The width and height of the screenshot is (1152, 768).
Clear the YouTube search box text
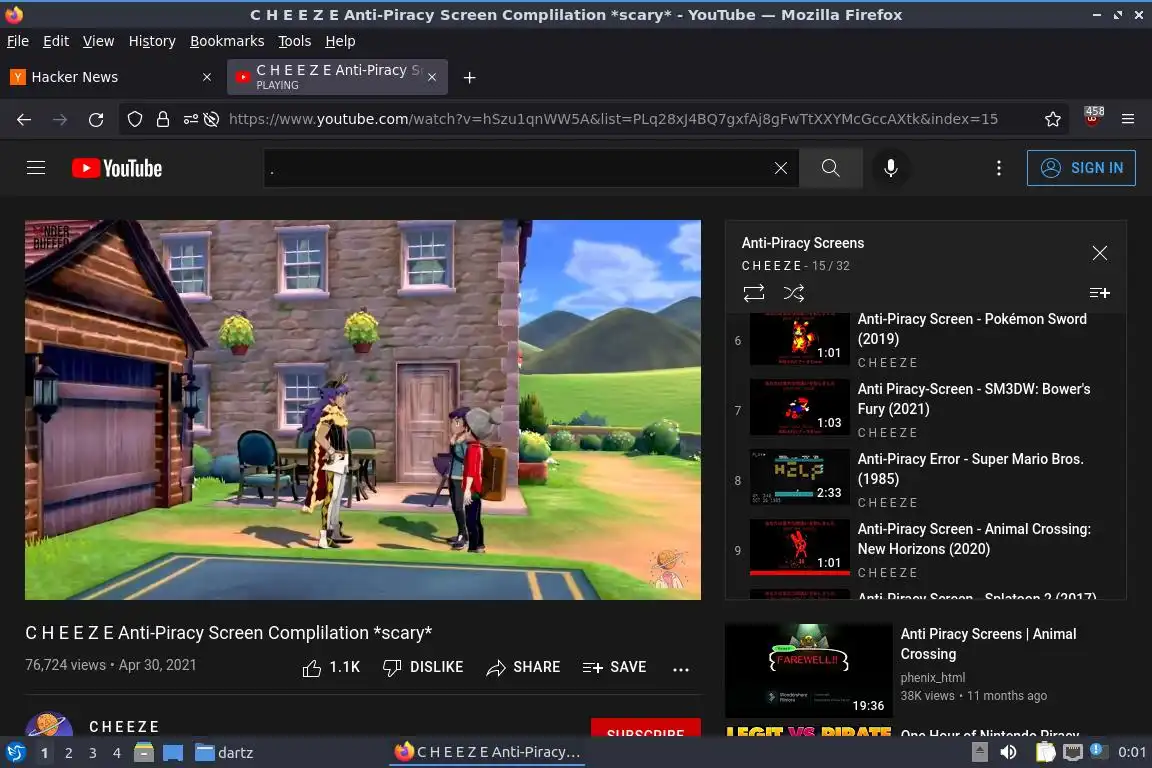[780, 168]
